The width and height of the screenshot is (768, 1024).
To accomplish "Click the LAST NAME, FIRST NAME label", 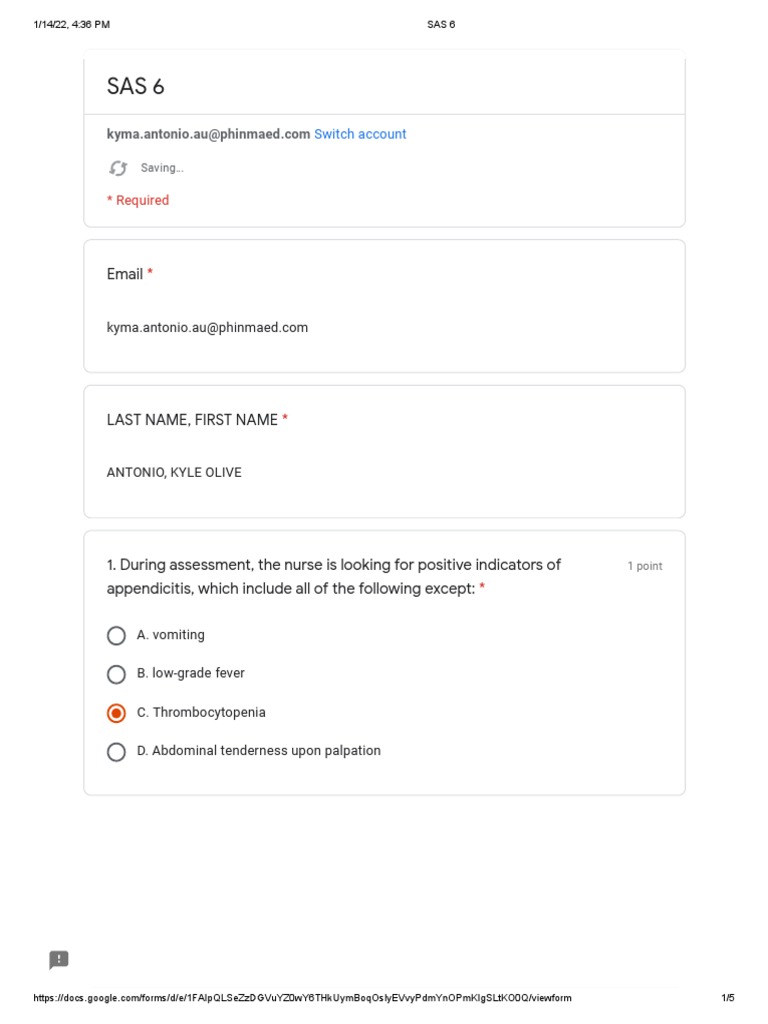I will [192, 420].
